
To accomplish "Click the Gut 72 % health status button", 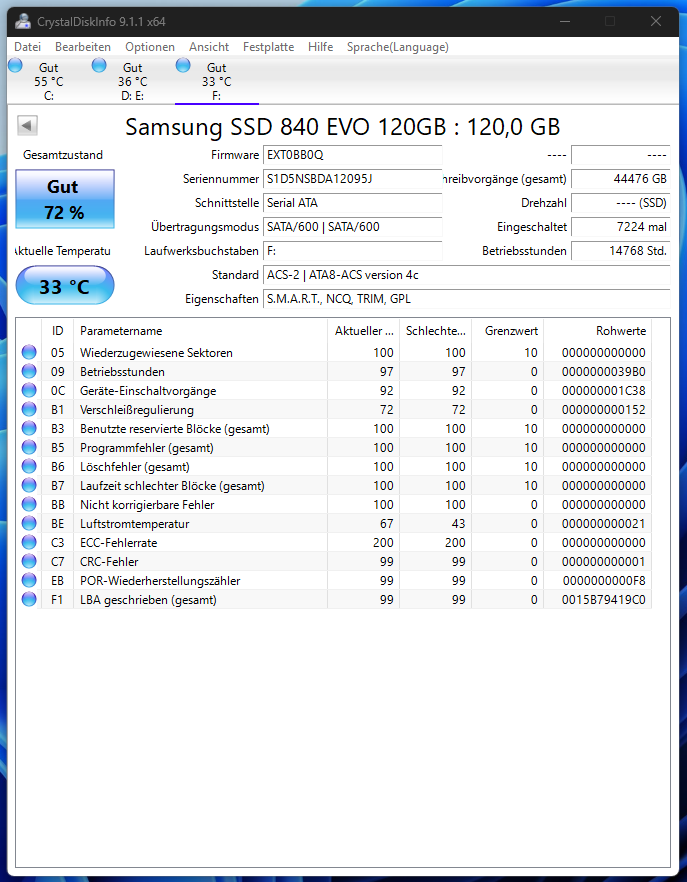I will click(x=65, y=199).
